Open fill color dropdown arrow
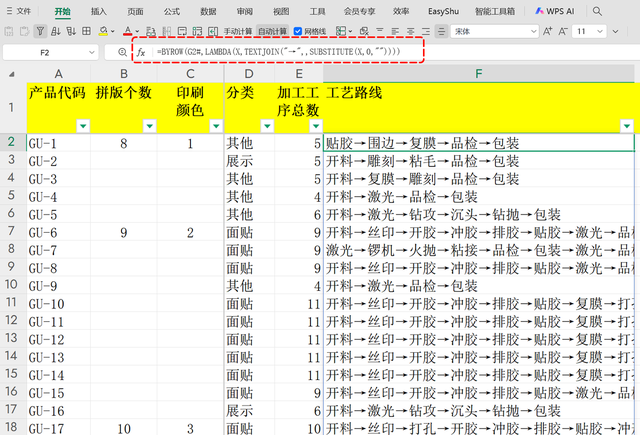The height and width of the screenshot is (435, 640). coord(113,31)
